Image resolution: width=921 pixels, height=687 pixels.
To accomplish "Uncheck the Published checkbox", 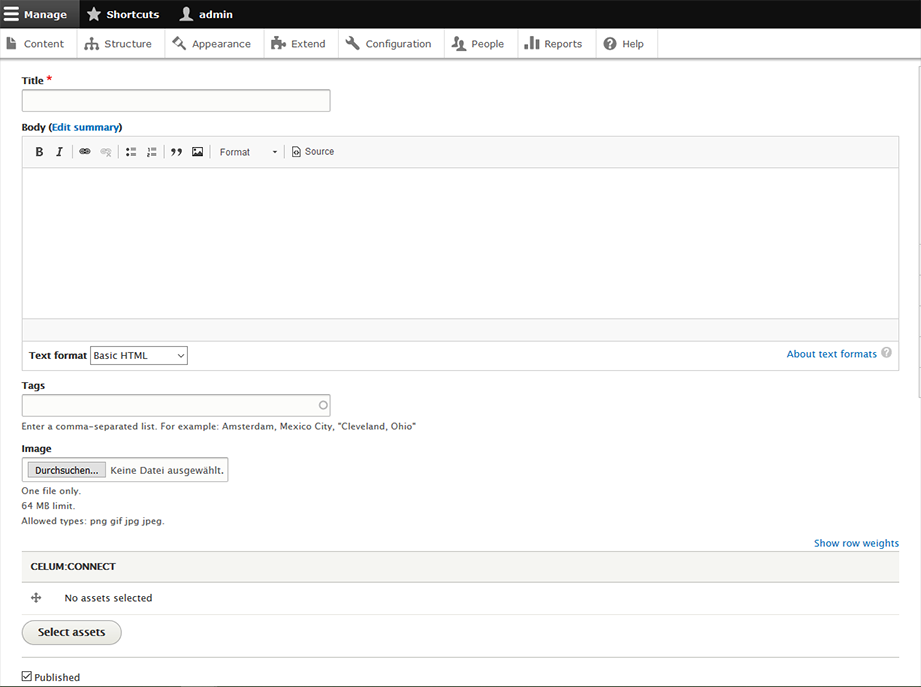I will pos(27,677).
